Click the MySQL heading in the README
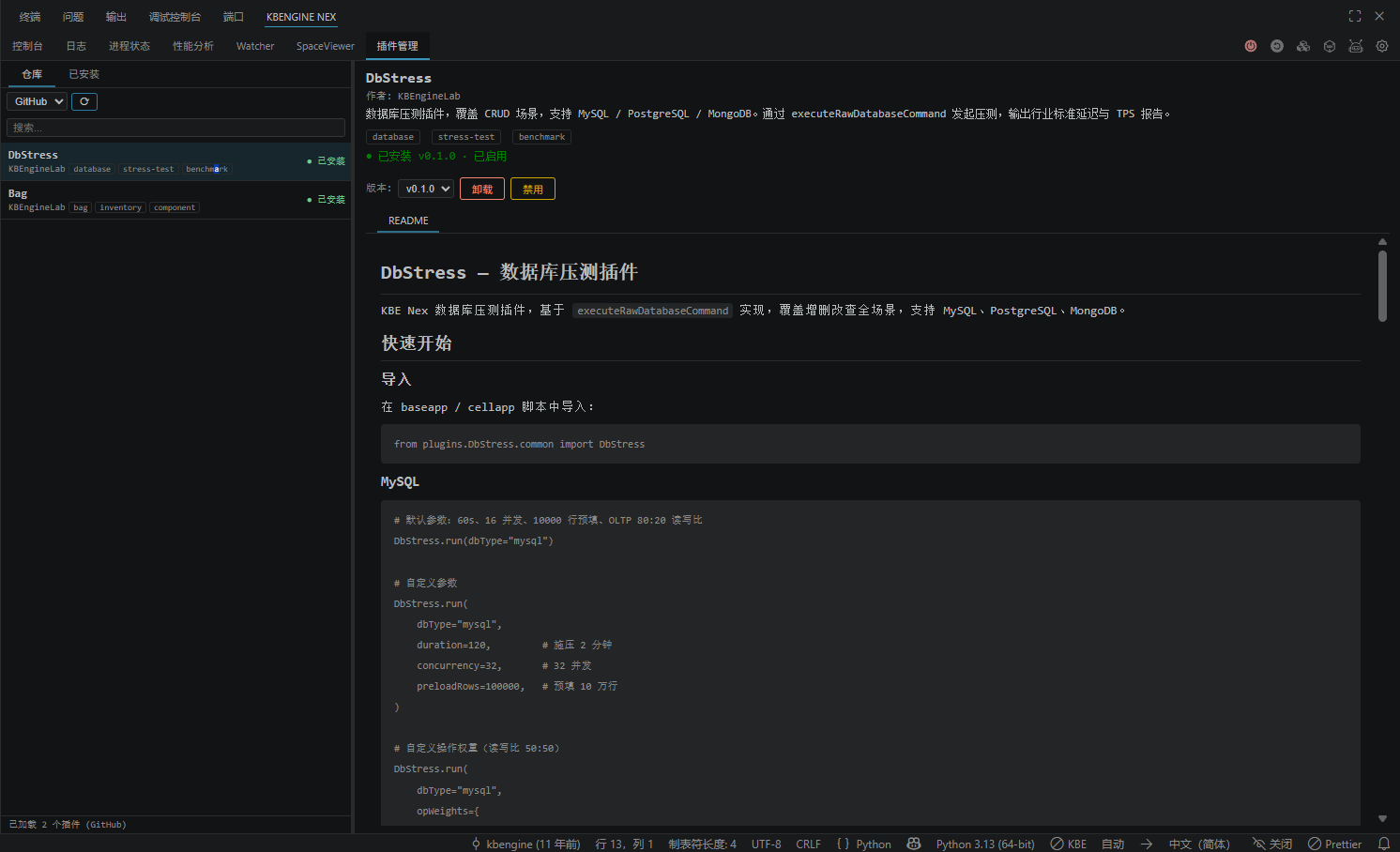This screenshot has height=852, width=1400. (400, 481)
